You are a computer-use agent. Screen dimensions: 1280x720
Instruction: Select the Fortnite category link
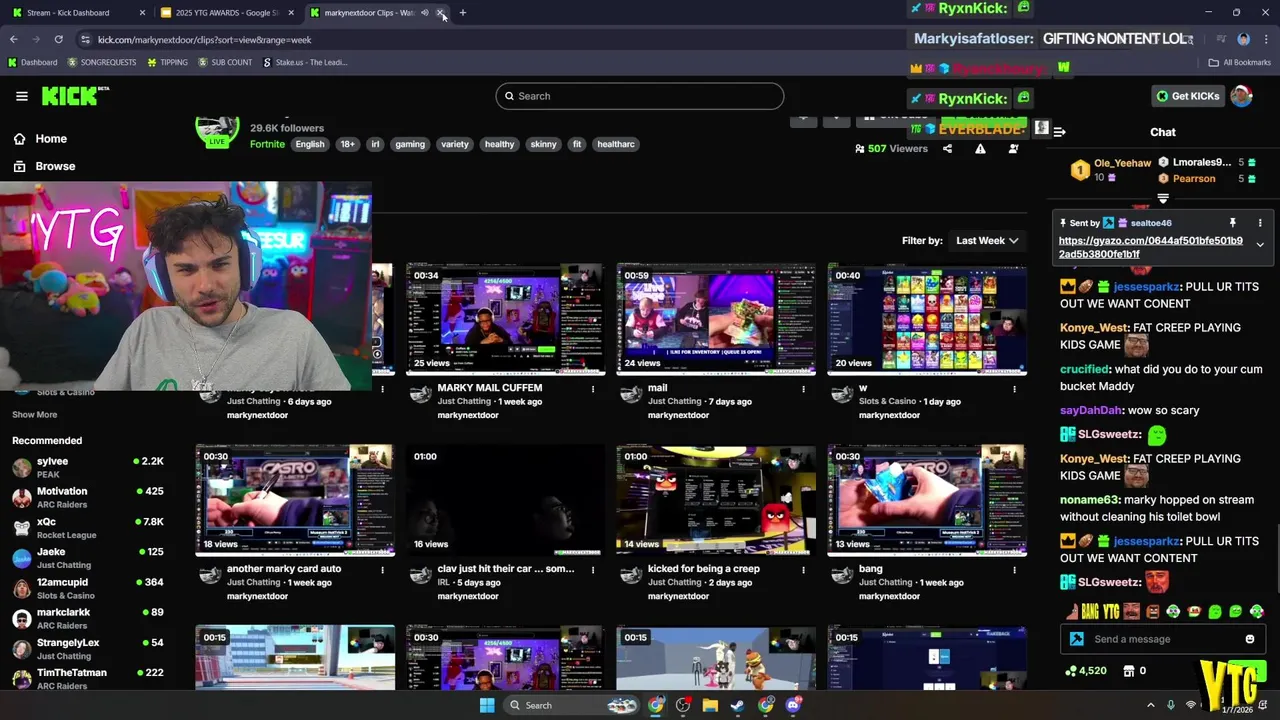pyautogui.click(x=267, y=144)
